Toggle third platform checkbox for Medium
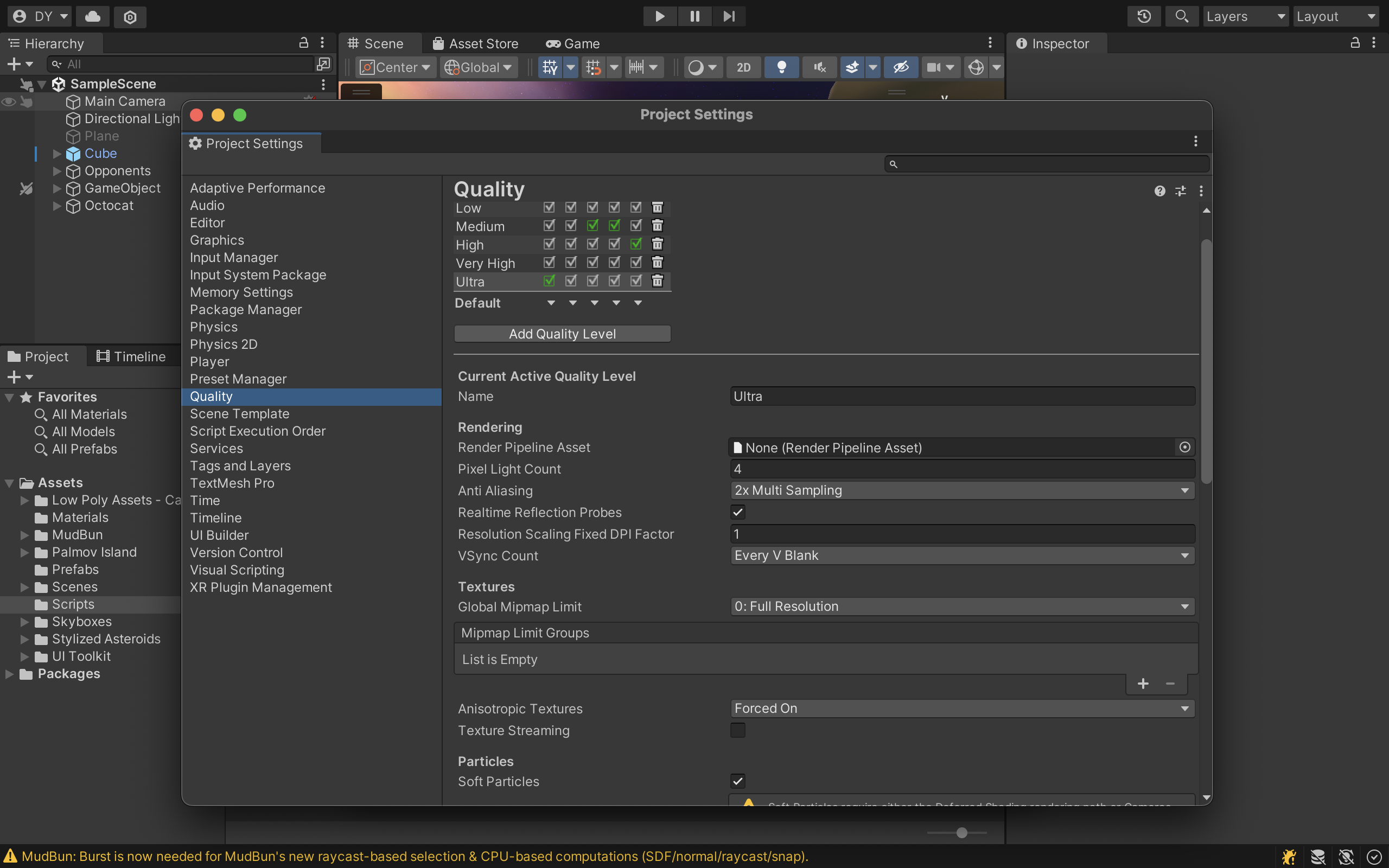This screenshot has height=868, width=1389. click(x=592, y=226)
